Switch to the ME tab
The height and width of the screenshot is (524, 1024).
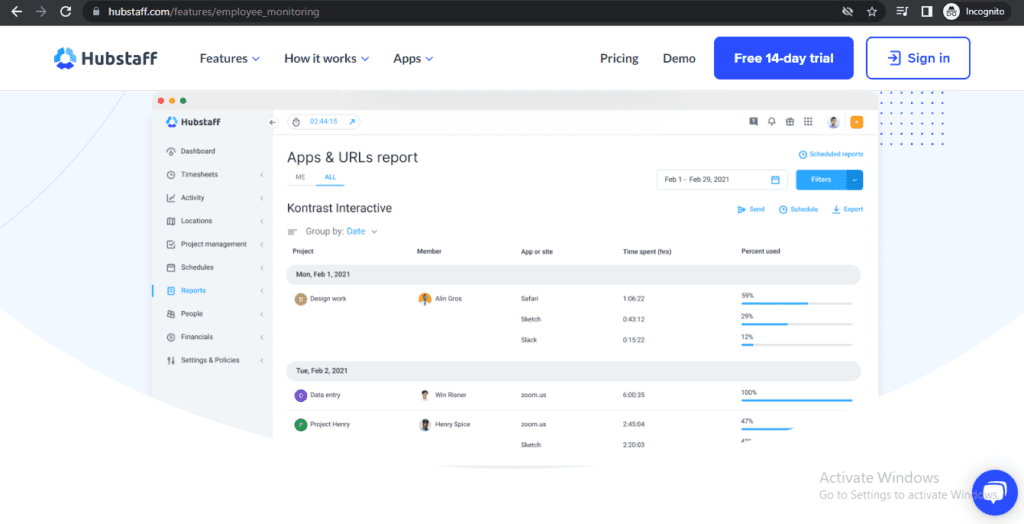click(x=300, y=177)
